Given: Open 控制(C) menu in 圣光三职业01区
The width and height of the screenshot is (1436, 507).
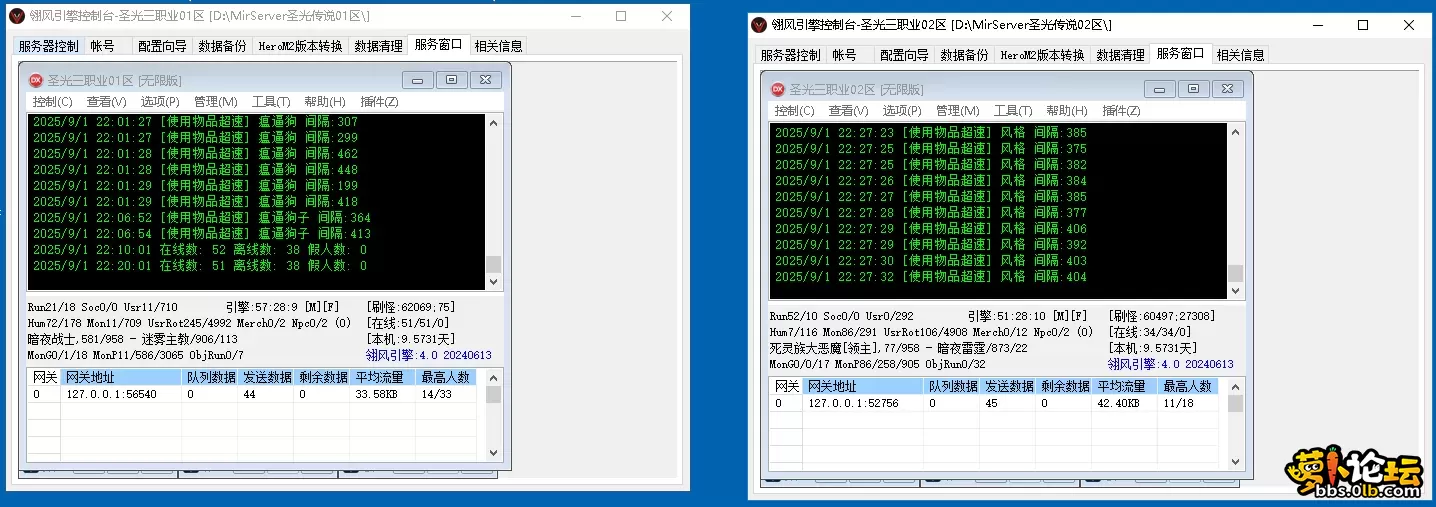Looking at the screenshot, I should [53, 102].
